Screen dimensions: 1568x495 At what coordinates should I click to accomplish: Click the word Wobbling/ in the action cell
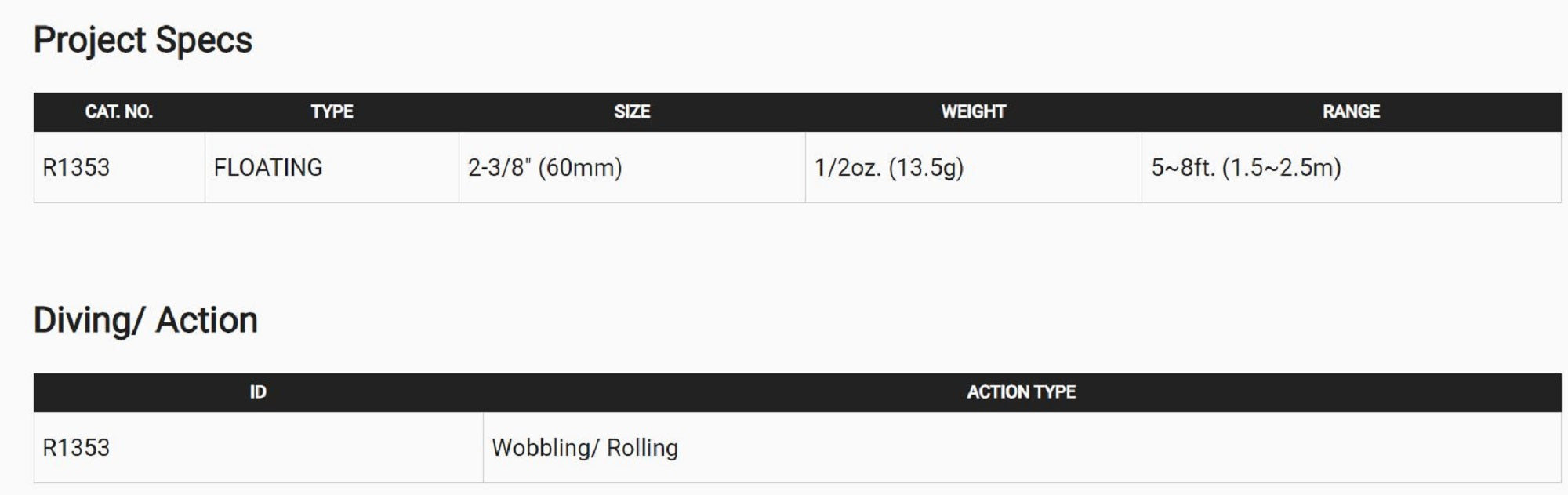coord(545,447)
